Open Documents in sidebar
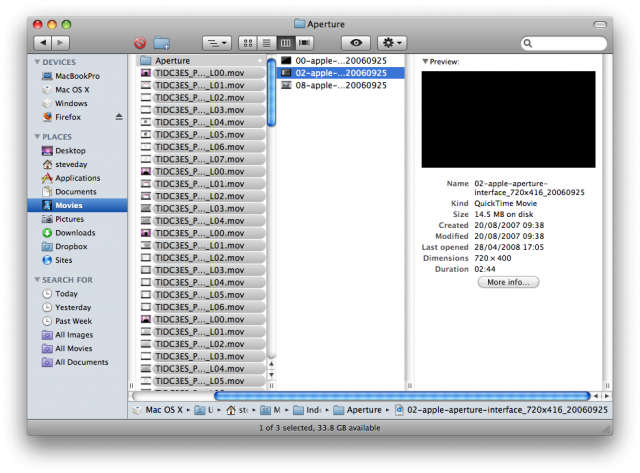 [77, 192]
